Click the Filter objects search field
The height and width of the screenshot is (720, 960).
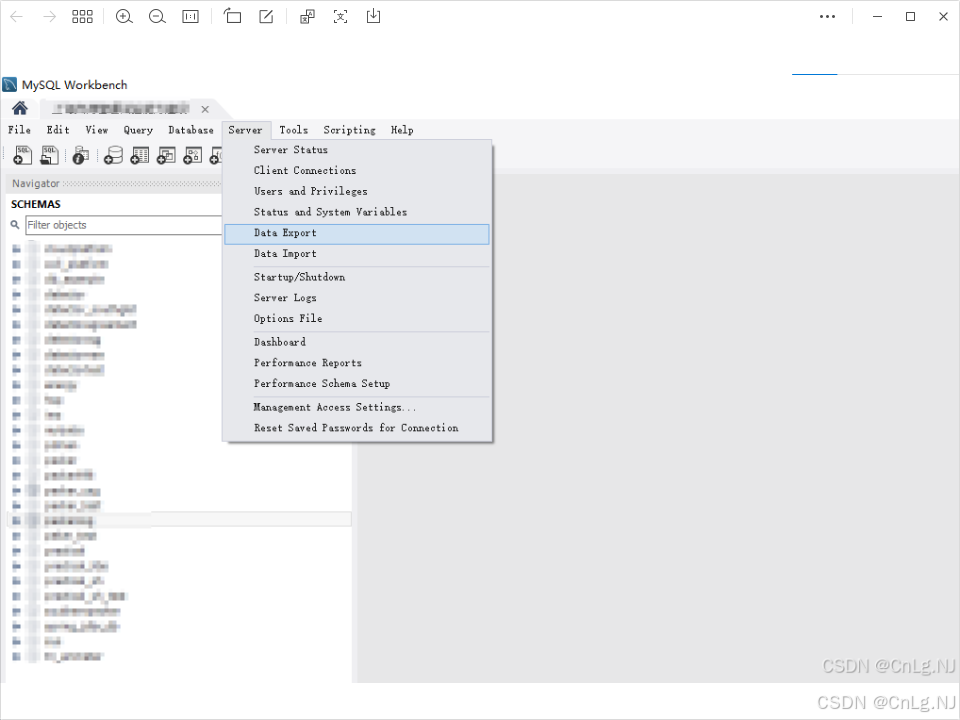tap(120, 225)
